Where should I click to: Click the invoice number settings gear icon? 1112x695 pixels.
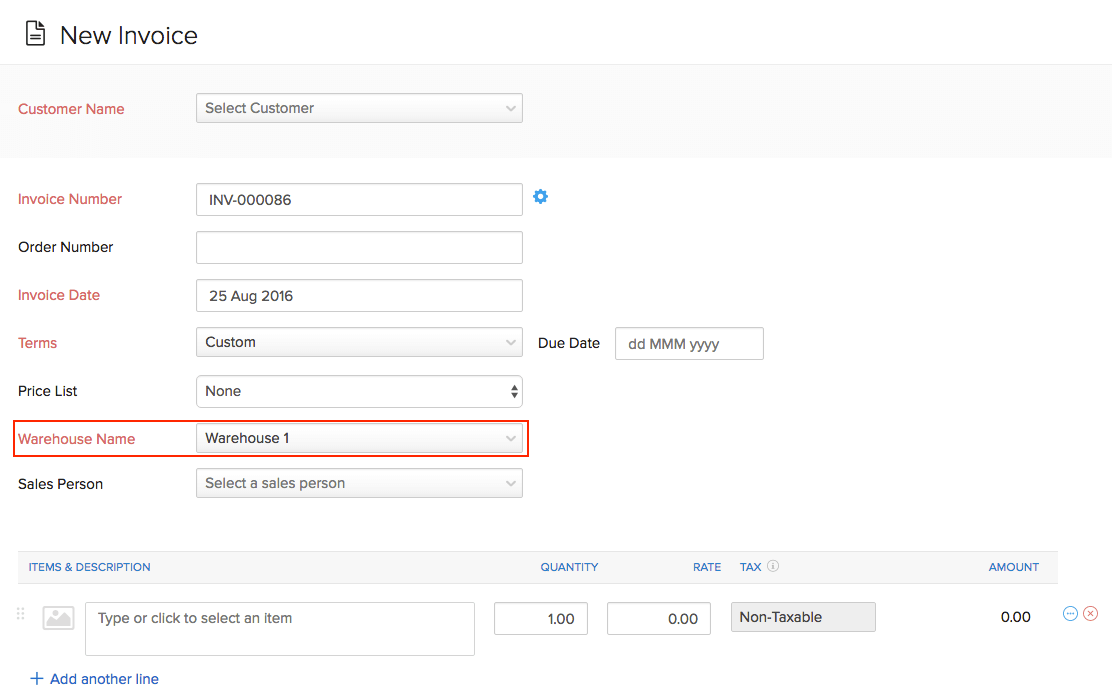pyautogui.click(x=540, y=196)
